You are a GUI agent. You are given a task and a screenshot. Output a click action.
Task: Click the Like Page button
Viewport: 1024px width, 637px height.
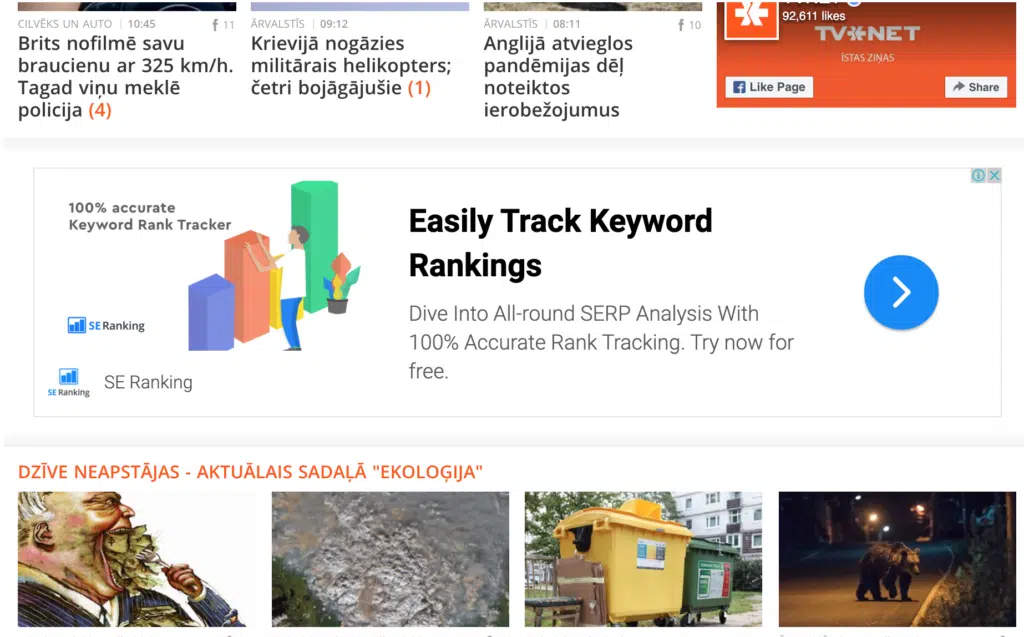(x=769, y=87)
